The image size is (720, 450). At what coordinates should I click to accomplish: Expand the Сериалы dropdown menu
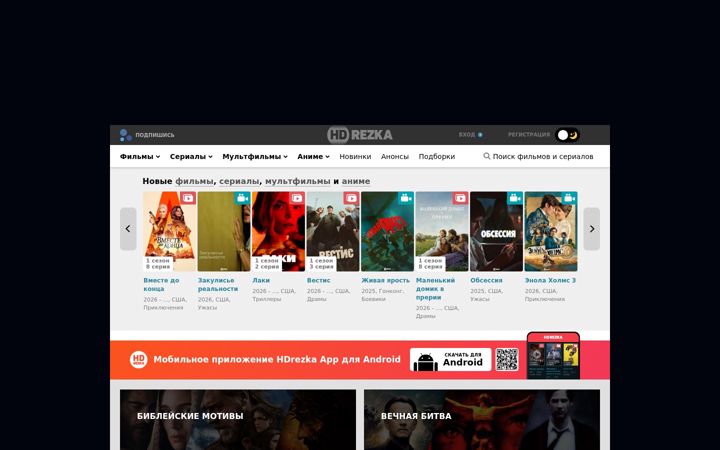point(191,157)
